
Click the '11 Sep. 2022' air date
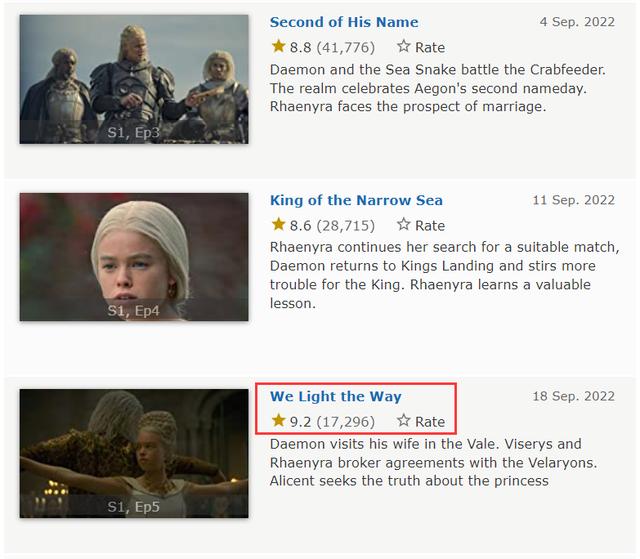tap(573, 200)
